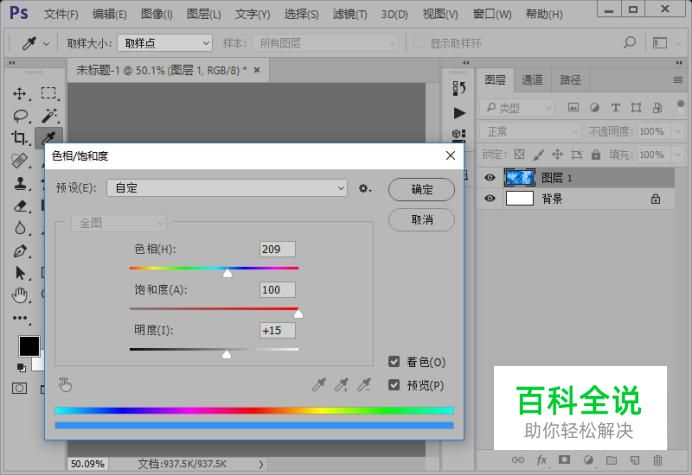This screenshot has width=692, height=475.
Task: Click the new group folder icon
Action: pos(611,460)
